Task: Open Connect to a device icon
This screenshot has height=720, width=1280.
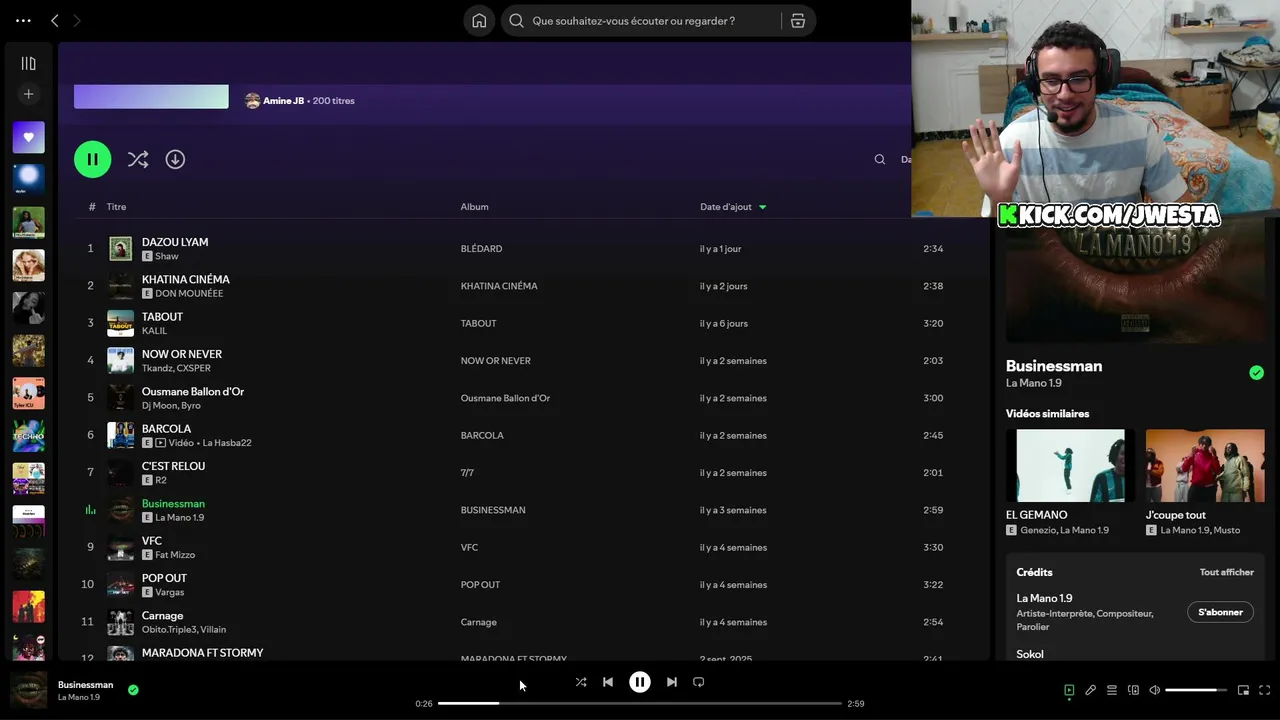Action: pyautogui.click(x=1133, y=690)
